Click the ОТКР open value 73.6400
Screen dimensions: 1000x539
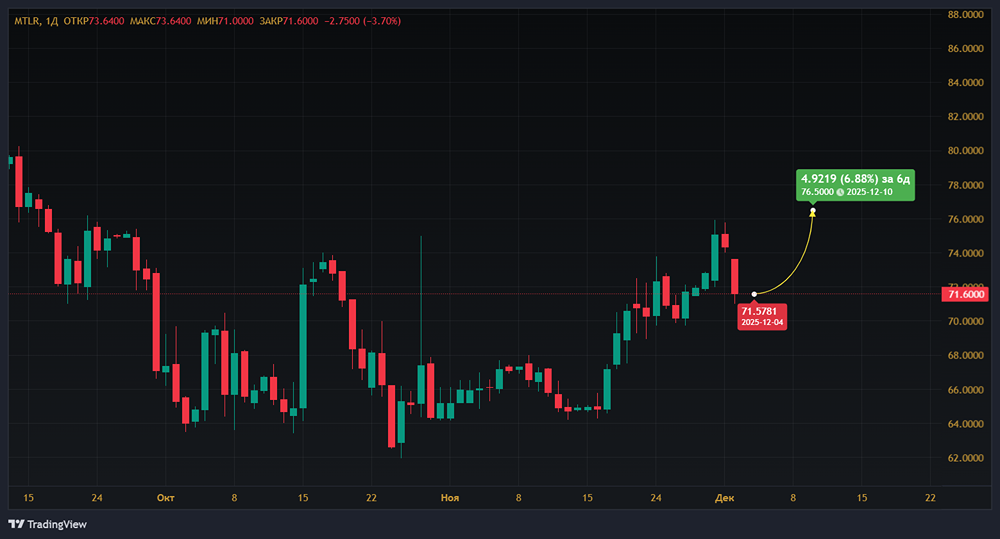click(x=106, y=20)
